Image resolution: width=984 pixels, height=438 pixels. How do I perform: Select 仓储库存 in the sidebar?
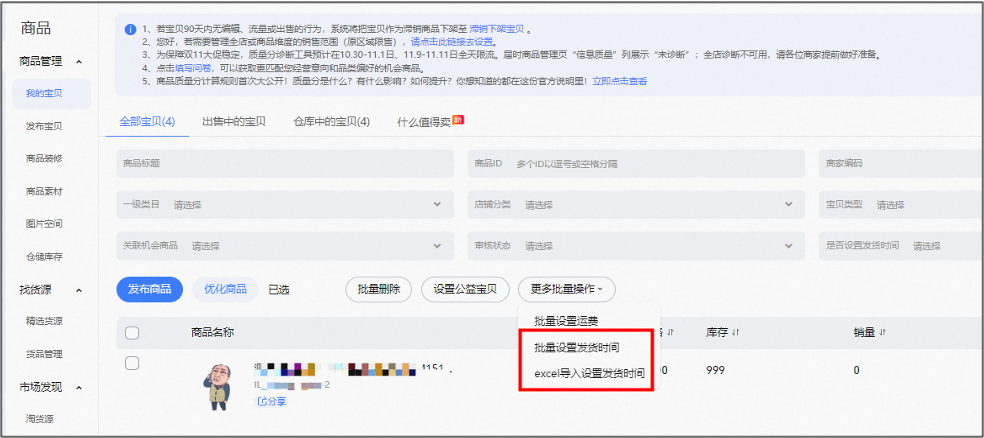coord(44,257)
